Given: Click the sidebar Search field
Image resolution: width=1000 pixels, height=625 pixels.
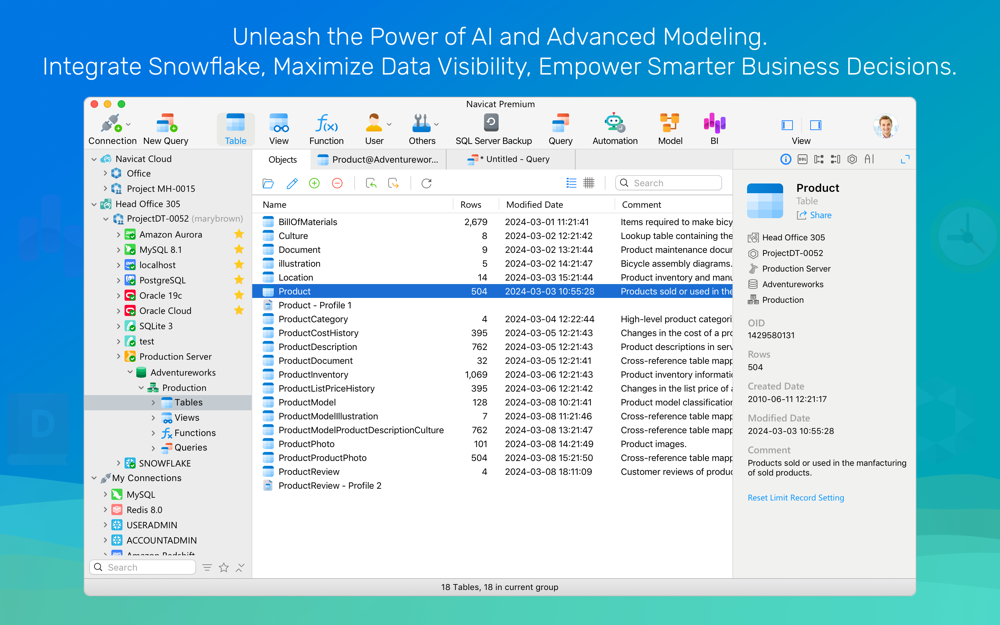Looking at the screenshot, I should 143,568.
